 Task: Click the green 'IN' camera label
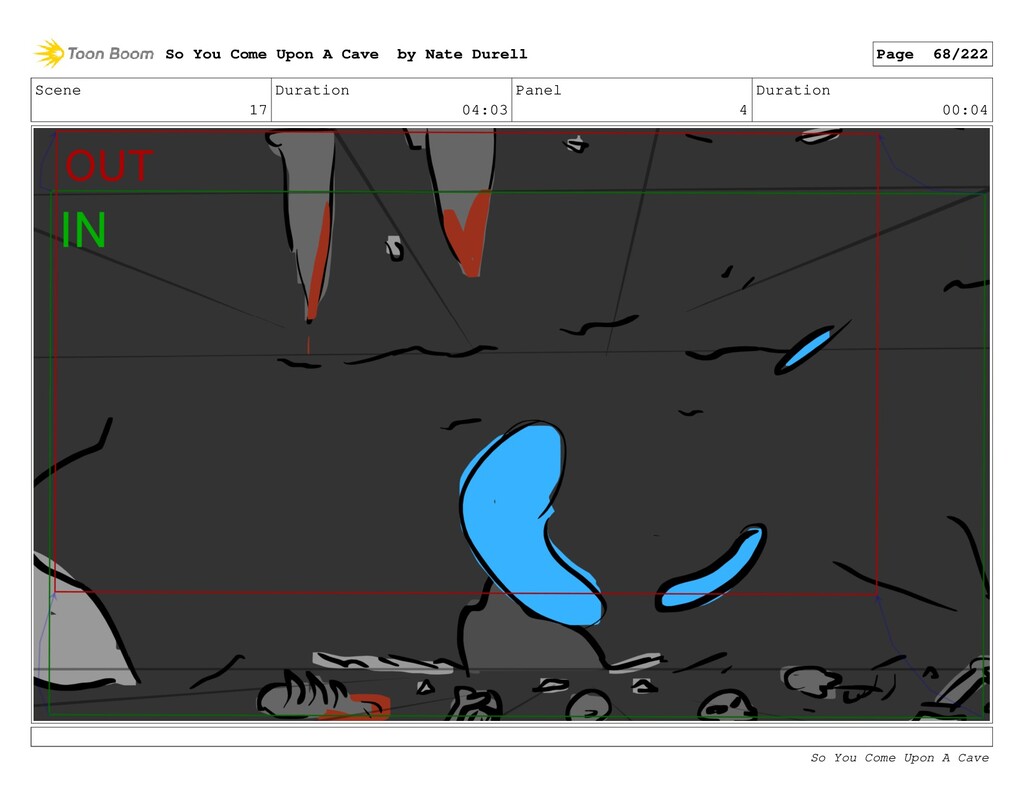click(83, 229)
